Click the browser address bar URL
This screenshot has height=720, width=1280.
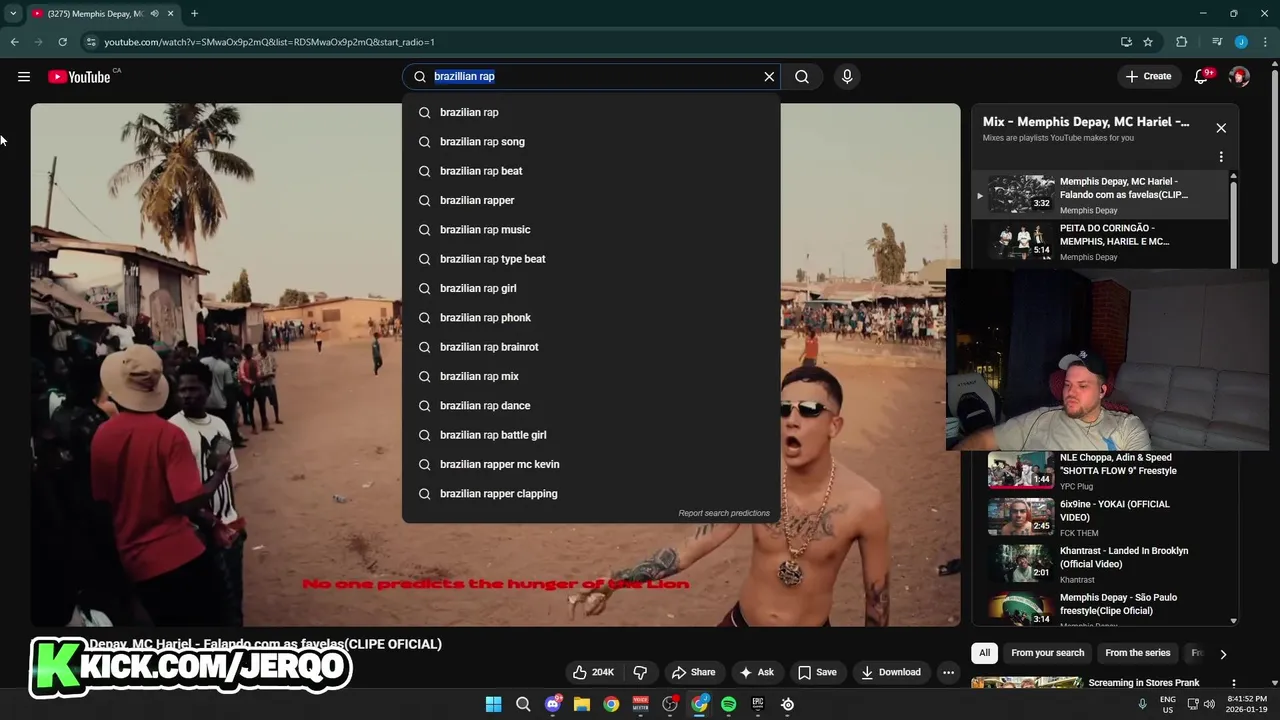click(x=269, y=42)
